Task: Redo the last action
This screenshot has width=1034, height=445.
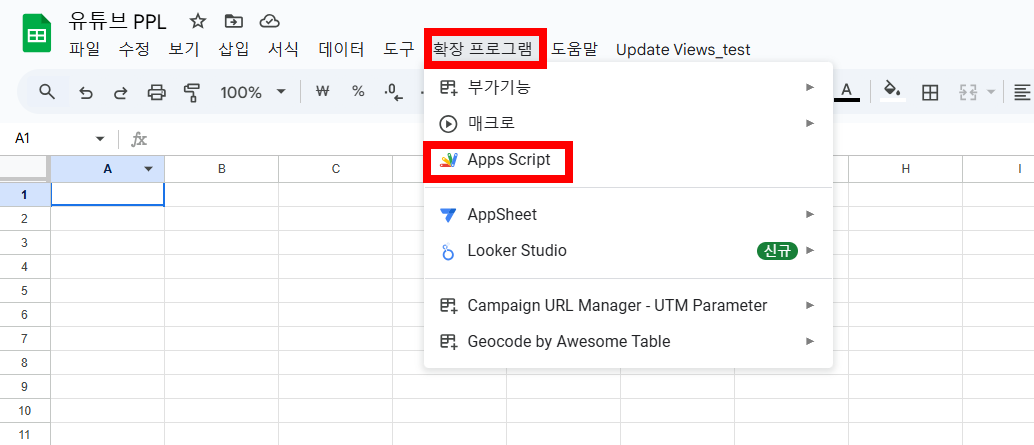Action: coord(120,93)
